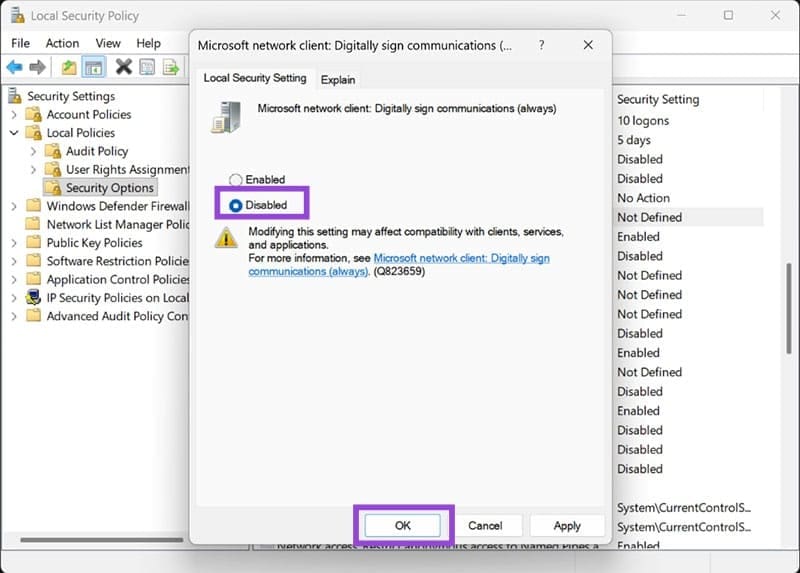This screenshot has height=573, width=800.
Task: Expand the Public Key Policies node
Action: (x=14, y=243)
